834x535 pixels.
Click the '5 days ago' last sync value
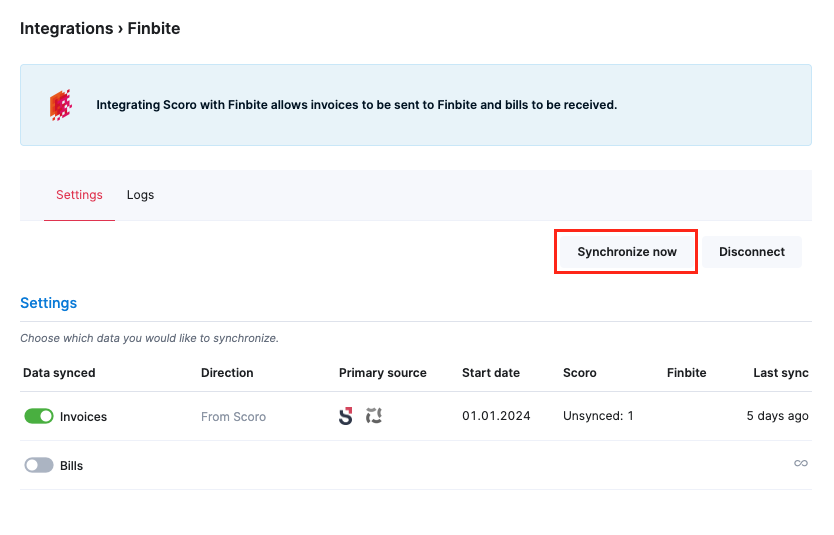(777, 416)
